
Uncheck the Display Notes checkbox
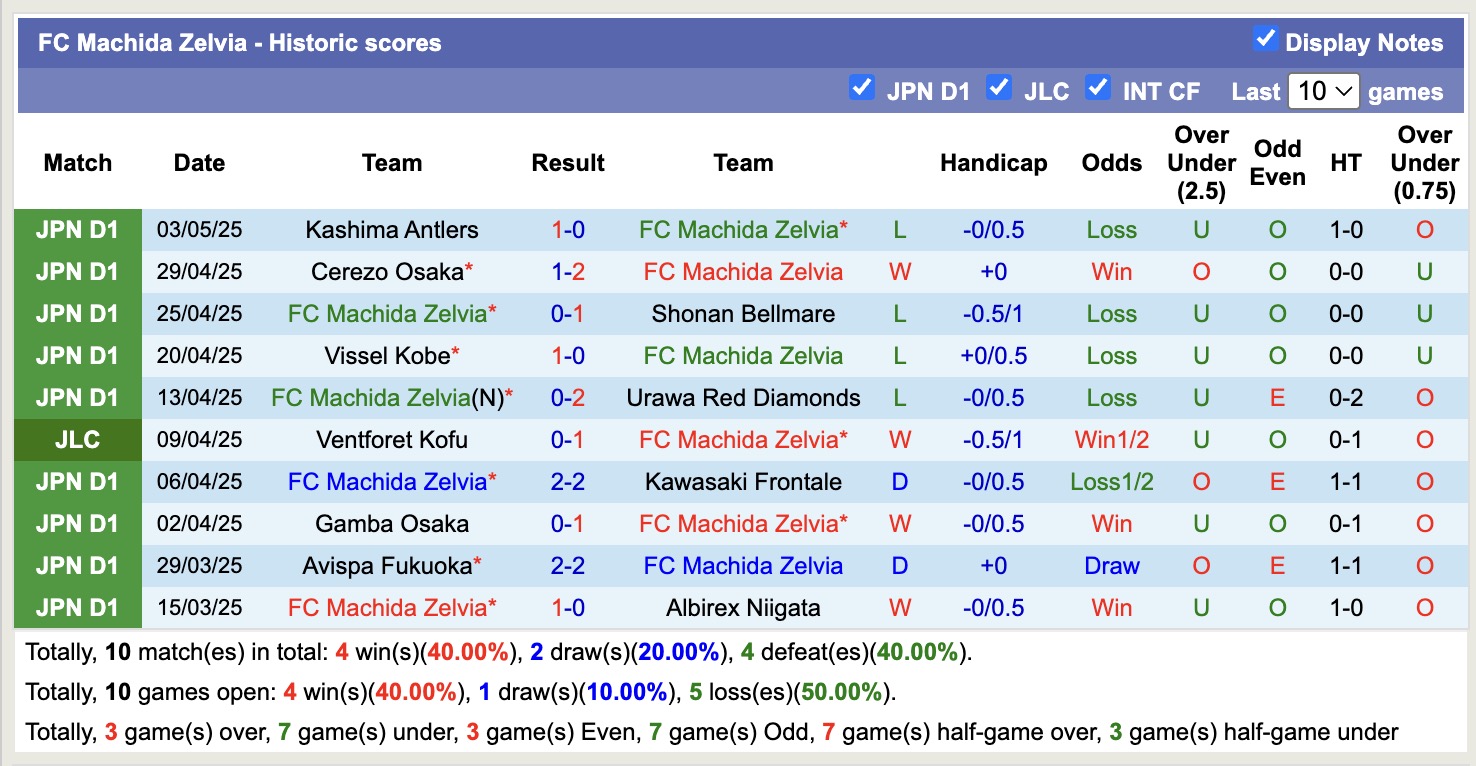pyautogui.click(x=1266, y=40)
